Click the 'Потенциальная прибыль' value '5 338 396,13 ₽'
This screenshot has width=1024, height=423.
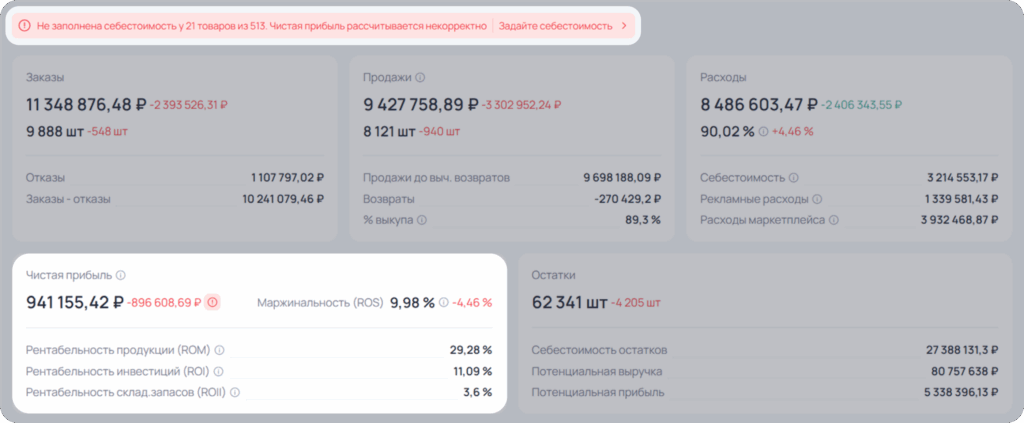coord(959,392)
